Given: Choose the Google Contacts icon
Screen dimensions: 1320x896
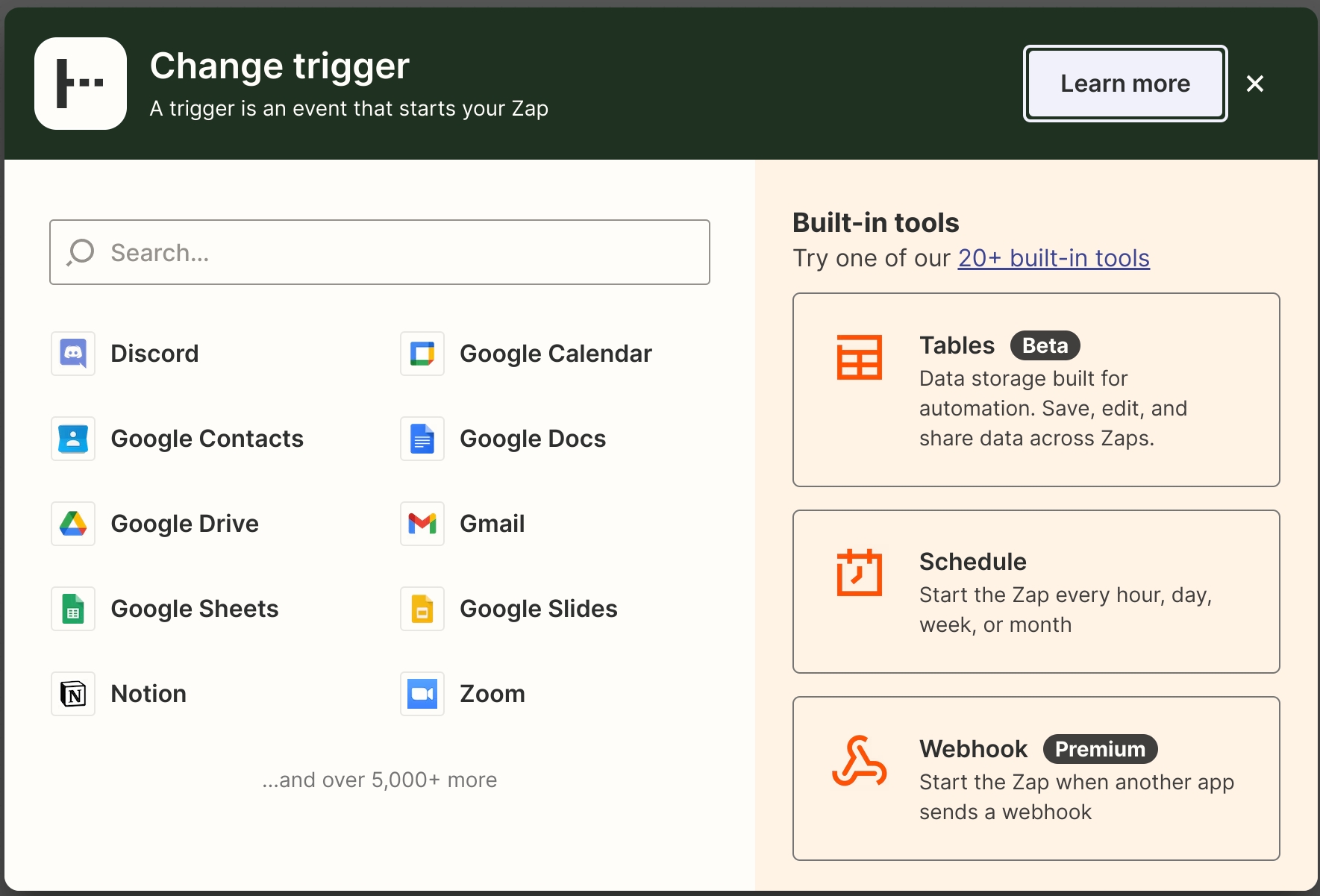Looking at the screenshot, I should (73, 439).
